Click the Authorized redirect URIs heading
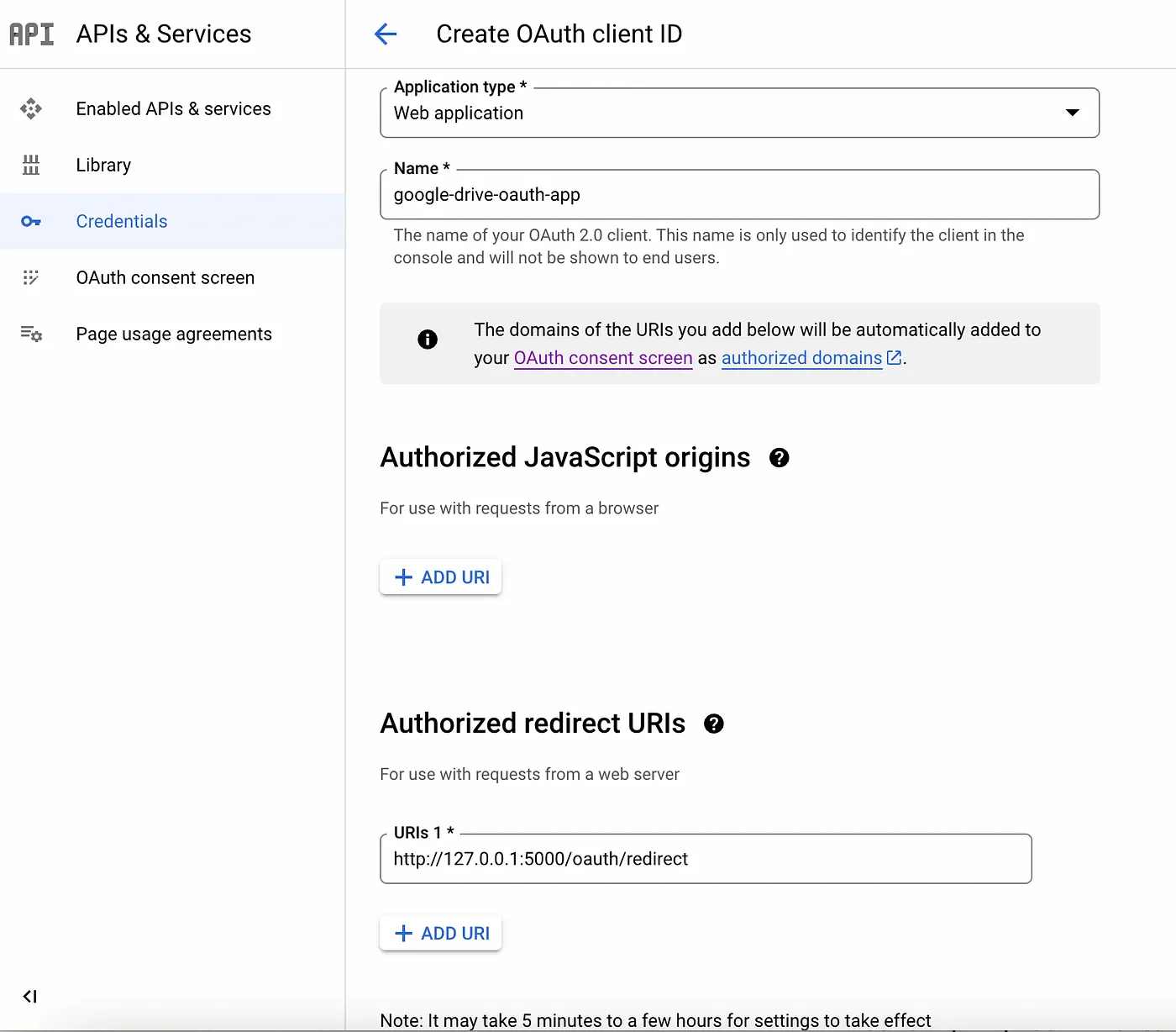This screenshot has width=1176, height=1032. point(533,724)
